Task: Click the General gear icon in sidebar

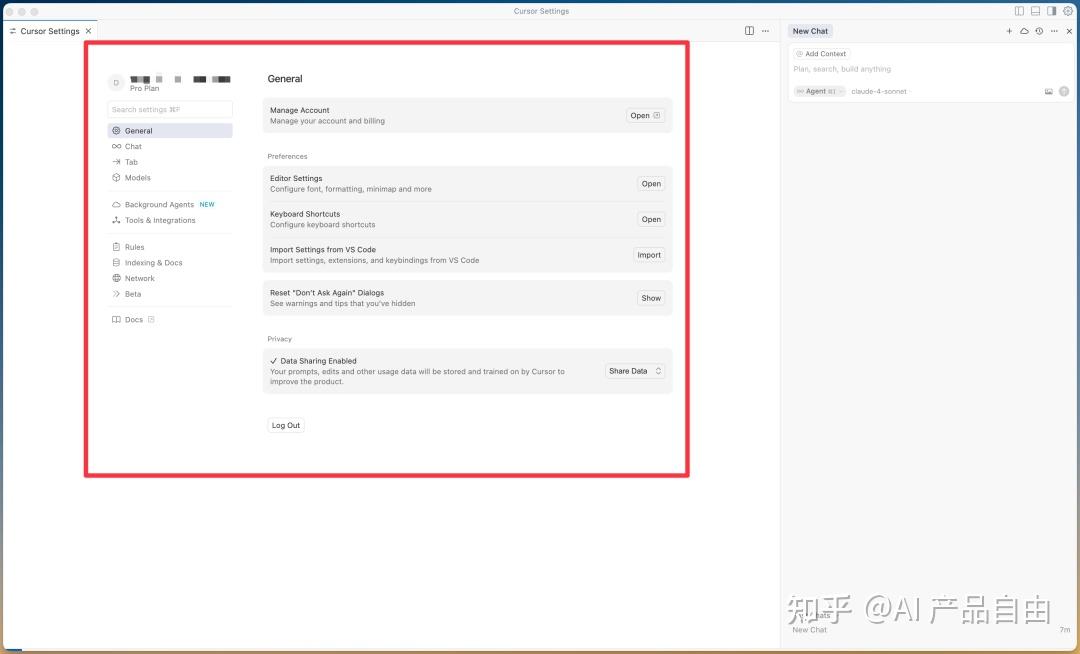Action: pyautogui.click(x=116, y=131)
